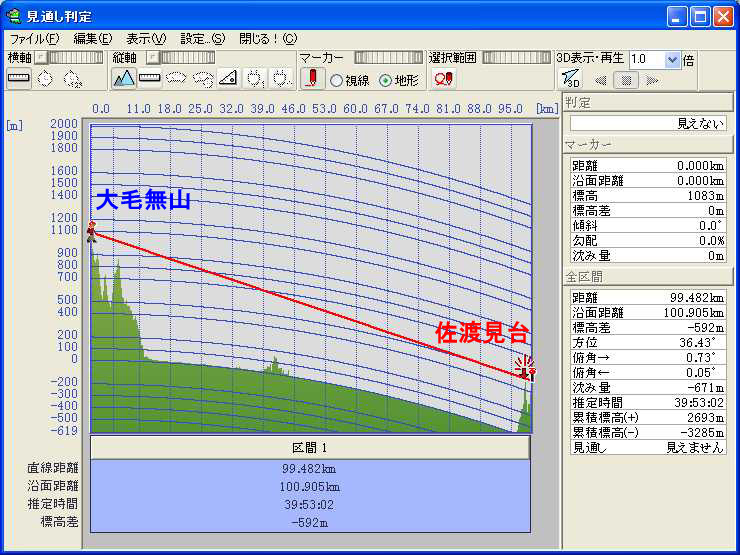Click the dotted circle icon with ×2 mark
This screenshot has height=555, width=740.
pyautogui.click(x=72, y=78)
